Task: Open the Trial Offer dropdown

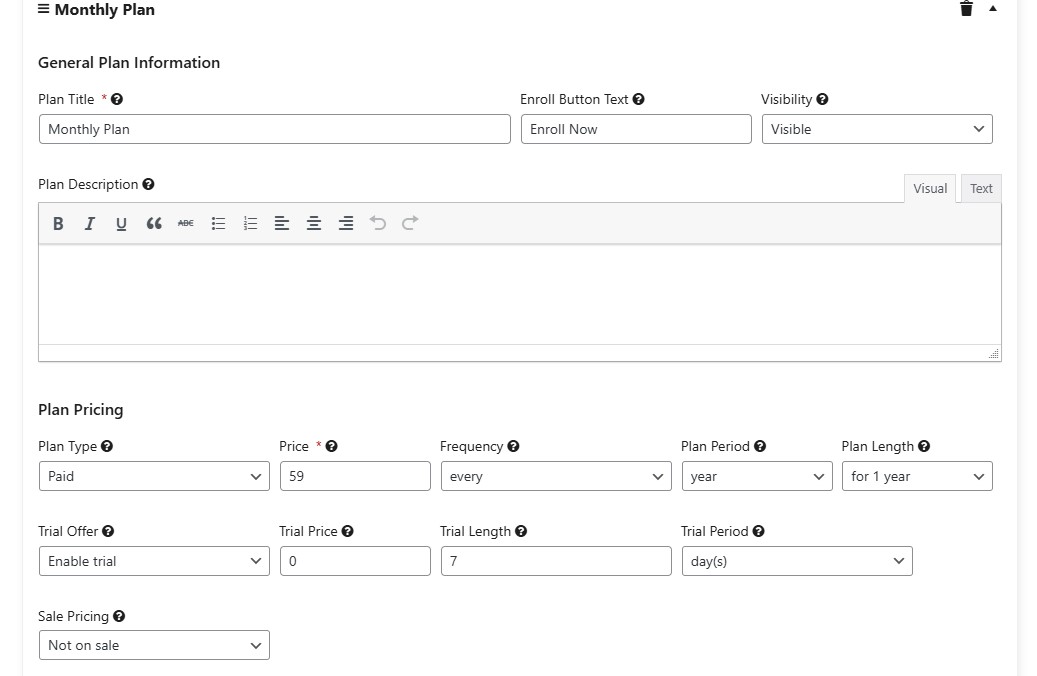Action: [154, 561]
